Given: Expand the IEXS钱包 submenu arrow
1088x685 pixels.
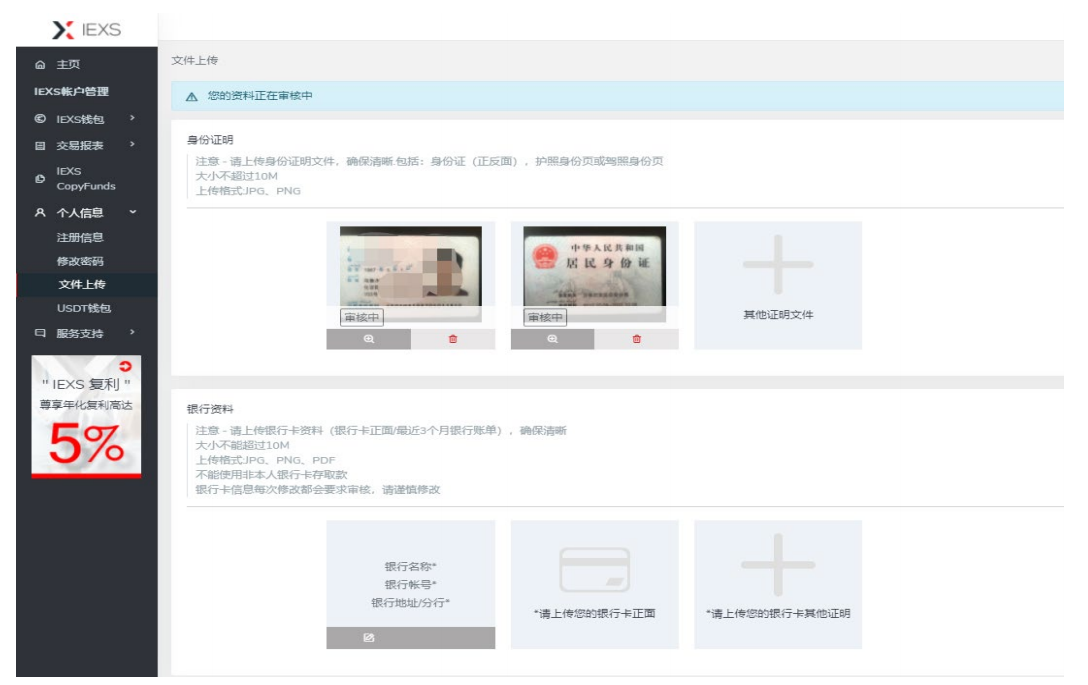Looking at the screenshot, I should (x=132, y=118).
